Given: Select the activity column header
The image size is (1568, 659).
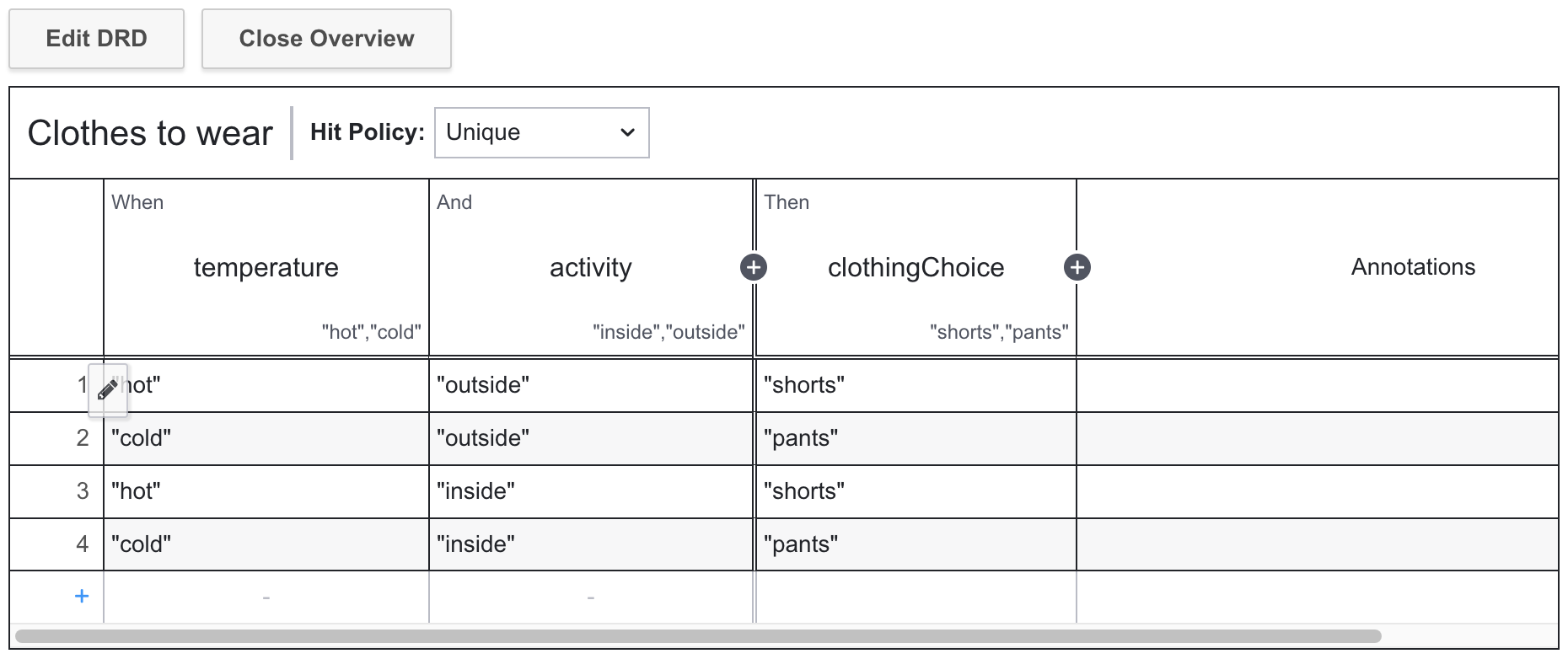Looking at the screenshot, I should coord(590,267).
